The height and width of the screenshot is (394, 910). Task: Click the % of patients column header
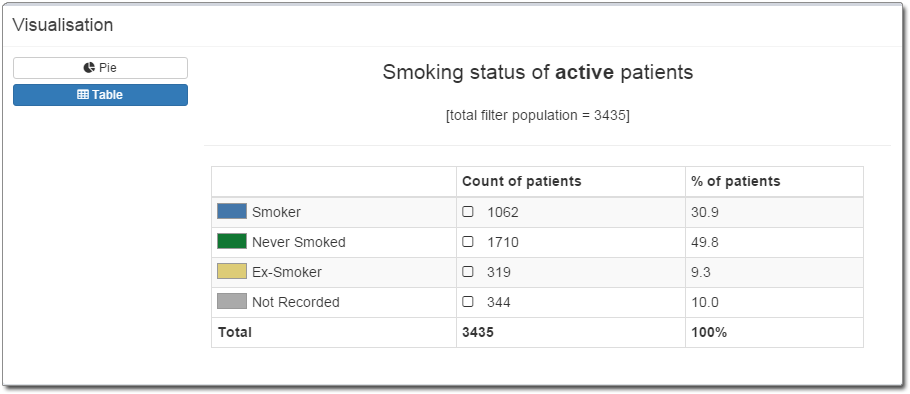click(x=735, y=181)
